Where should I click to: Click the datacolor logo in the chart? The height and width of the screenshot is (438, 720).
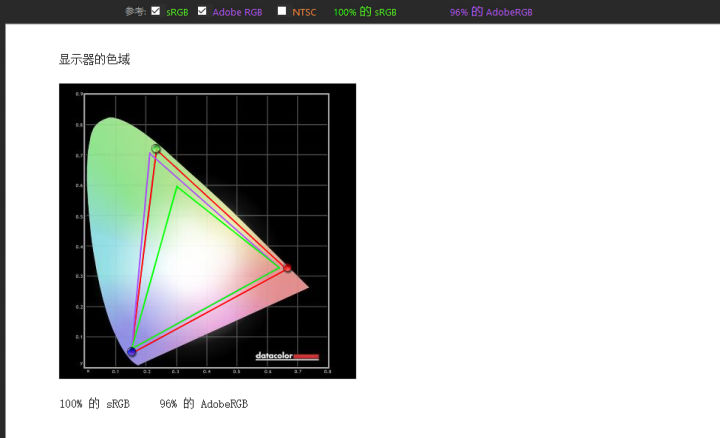286,355
